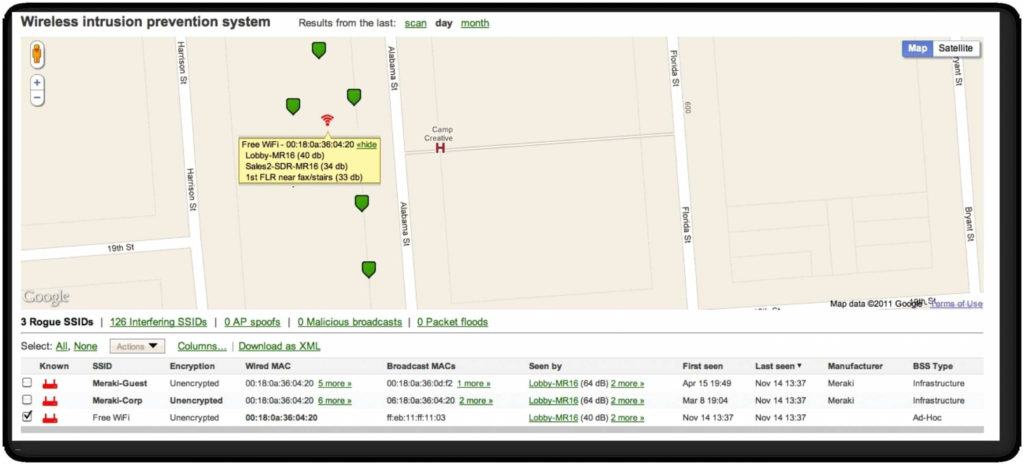Expand '5 more' wired MACs for Meraki-Guest

[x=334, y=384]
